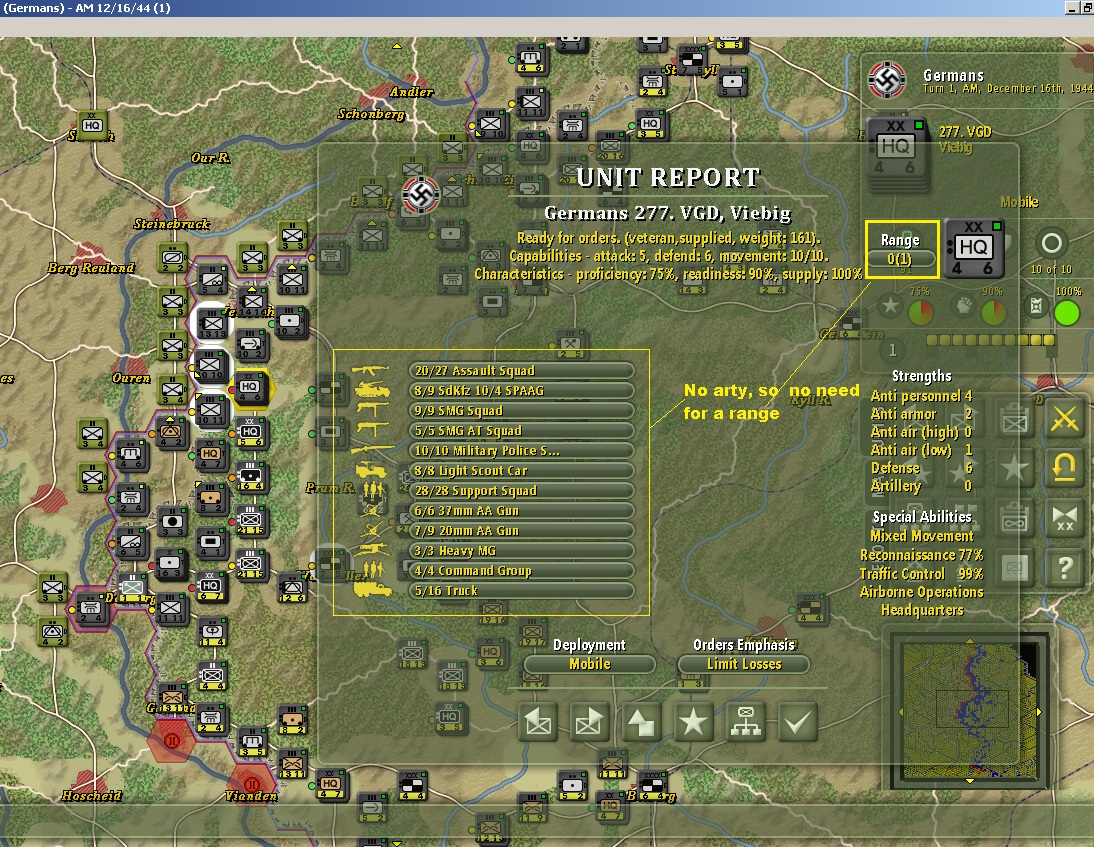Click the German swastika emblem in side panel
Viewport: 1094px width, 847px height.
tap(887, 80)
